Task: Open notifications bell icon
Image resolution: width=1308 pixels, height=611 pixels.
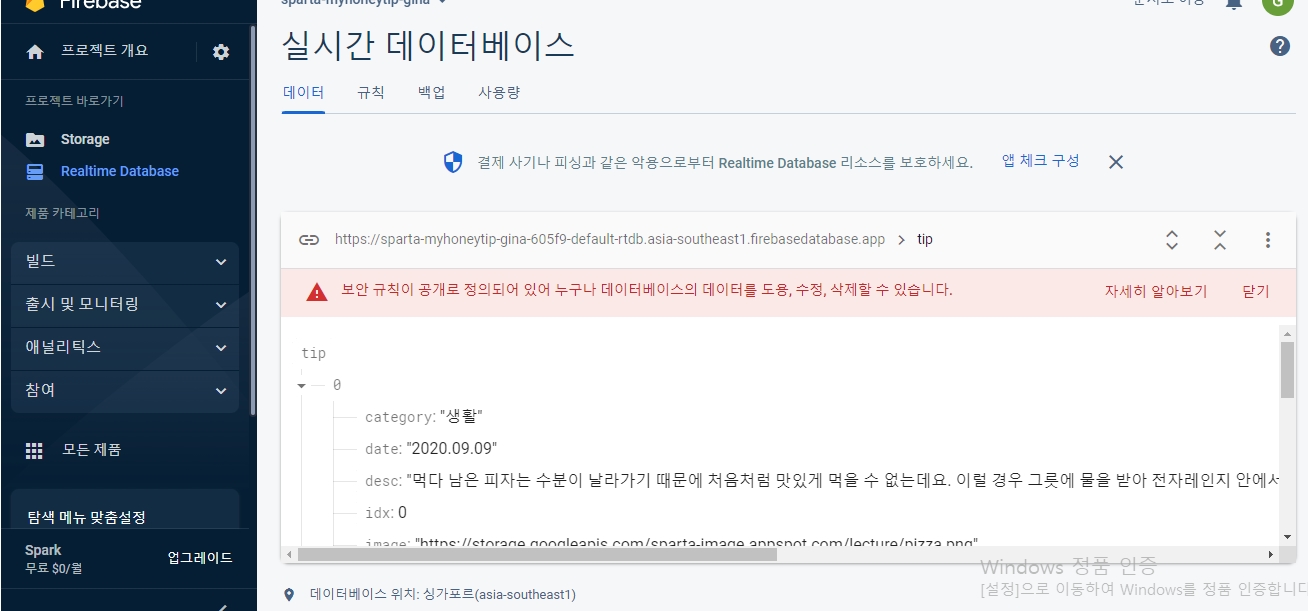Action: tap(1234, 4)
